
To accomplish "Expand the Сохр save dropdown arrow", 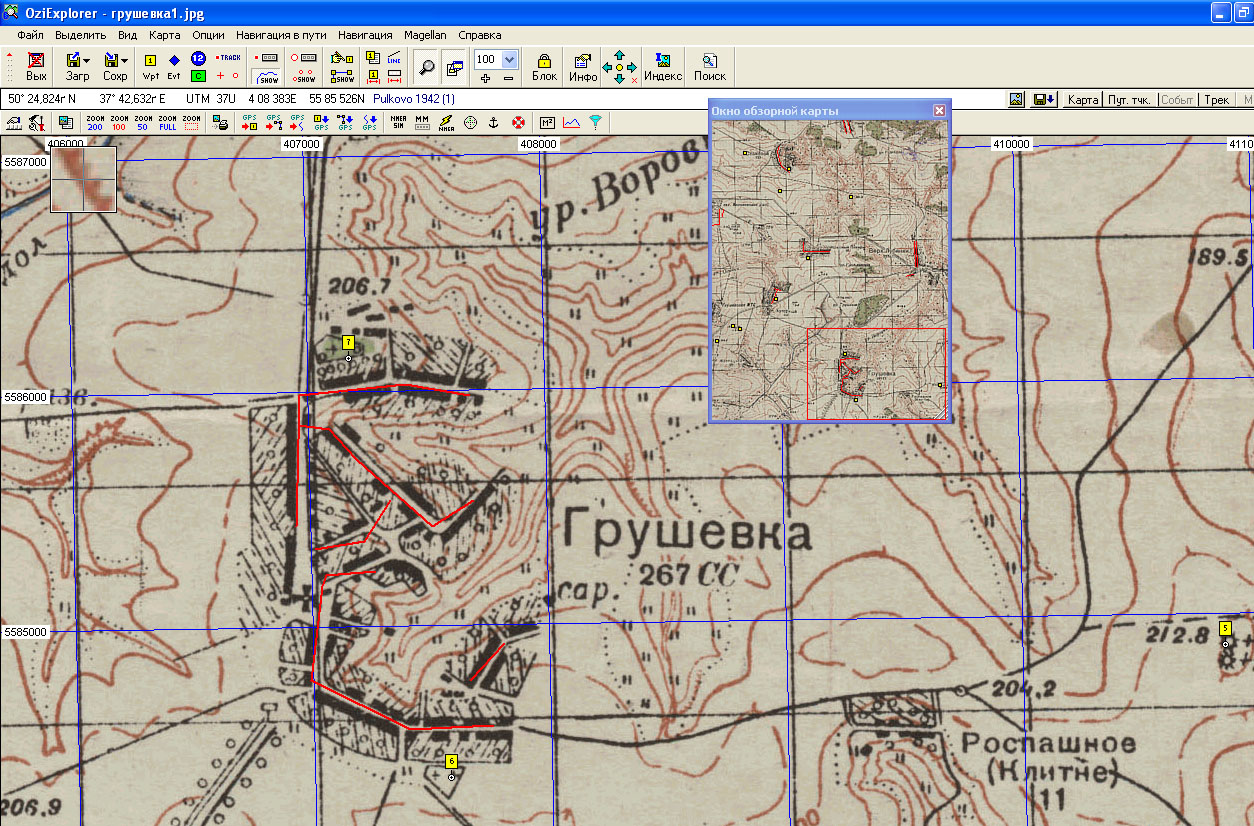I will tap(124, 61).
